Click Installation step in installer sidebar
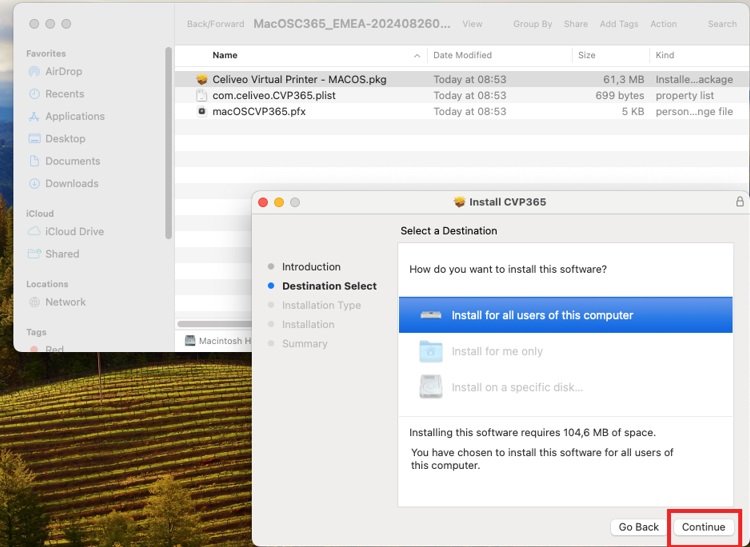Image resolution: width=750 pixels, height=547 pixels. pyautogui.click(x=308, y=324)
